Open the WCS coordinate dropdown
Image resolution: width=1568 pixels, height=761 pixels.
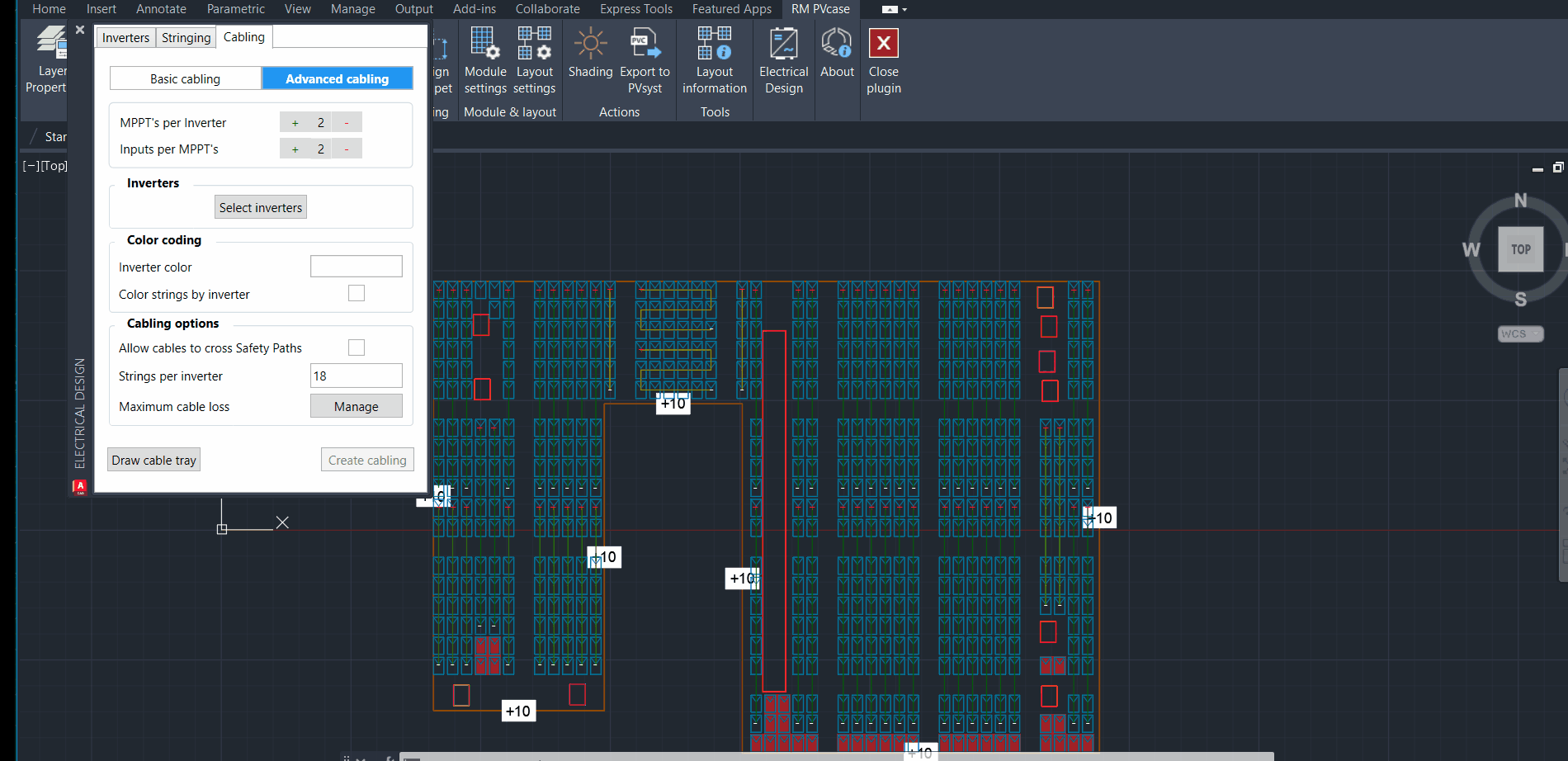tap(1520, 333)
